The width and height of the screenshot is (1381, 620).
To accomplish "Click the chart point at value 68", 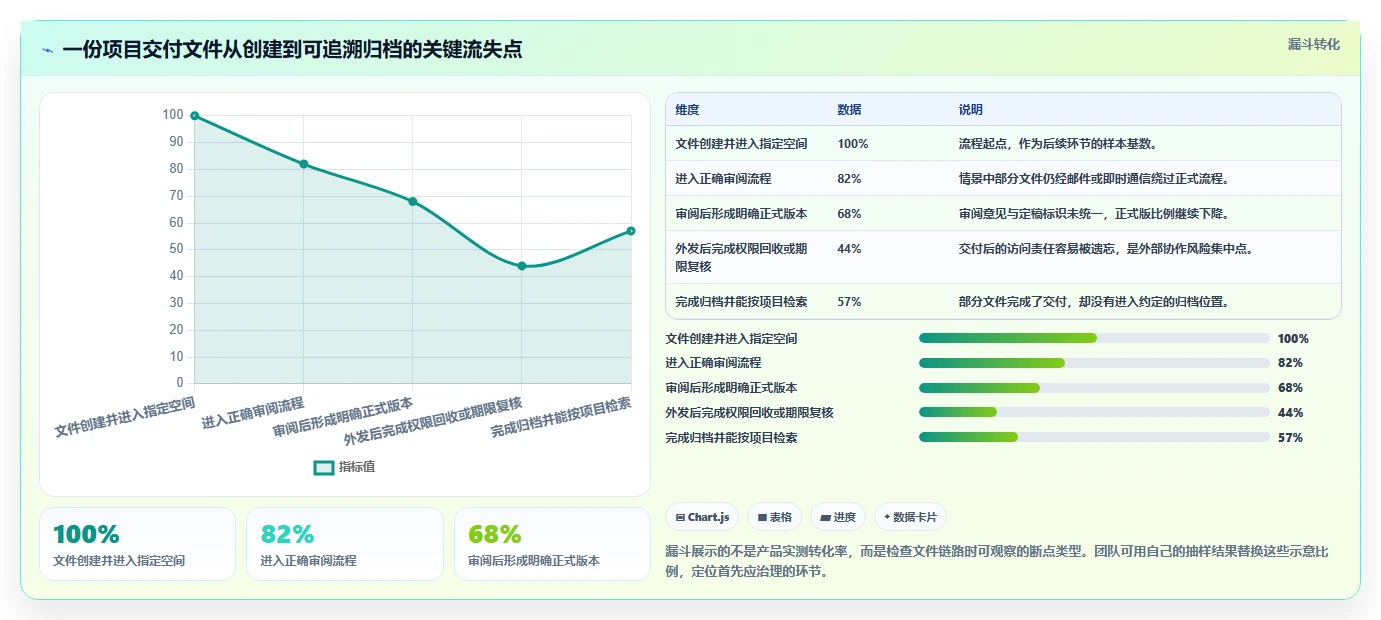I will [x=413, y=201].
